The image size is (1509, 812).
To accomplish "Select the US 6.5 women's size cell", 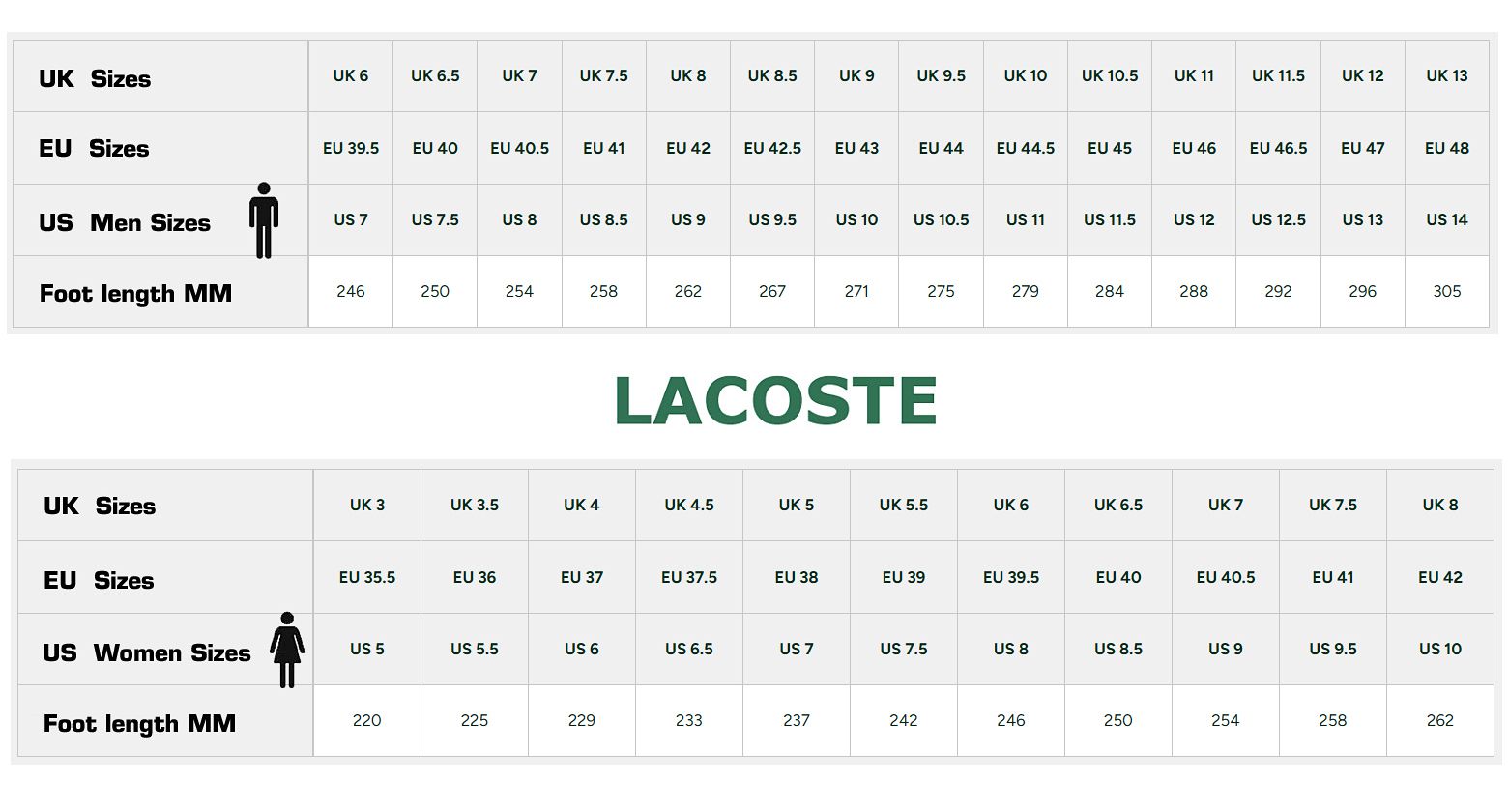I will (x=689, y=649).
